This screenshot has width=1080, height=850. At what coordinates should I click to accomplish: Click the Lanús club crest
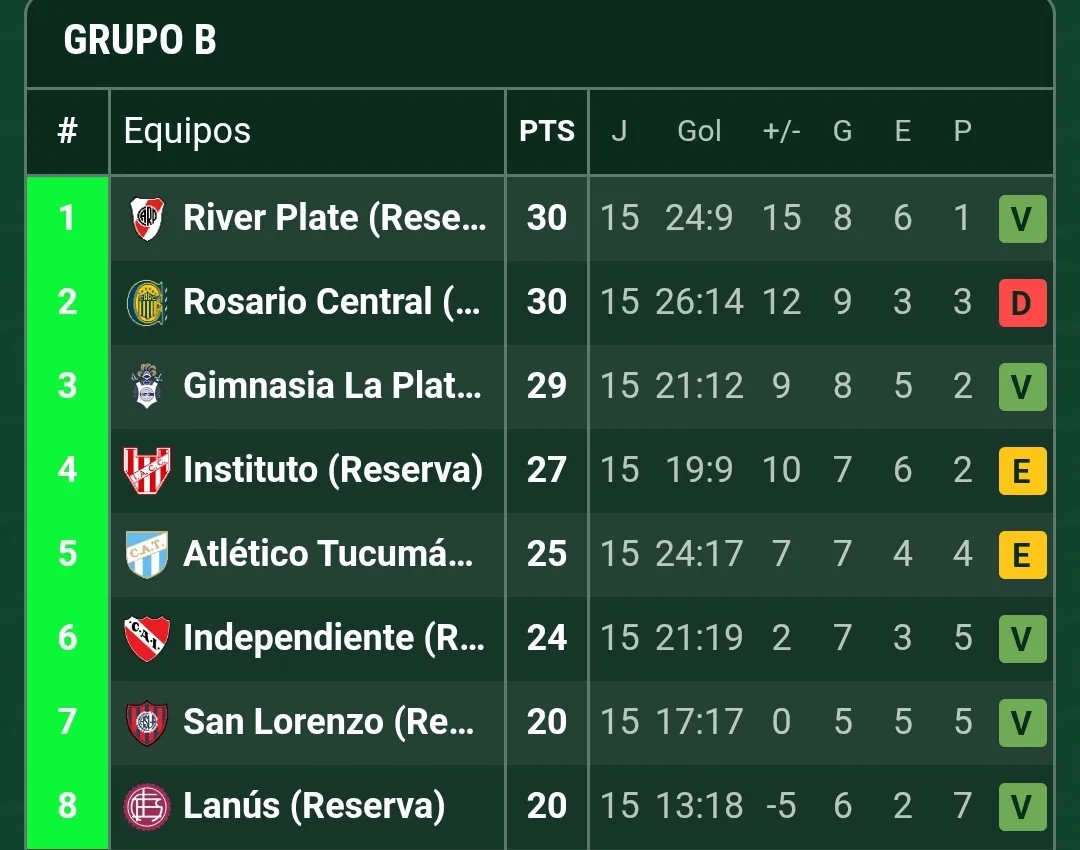click(x=147, y=806)
